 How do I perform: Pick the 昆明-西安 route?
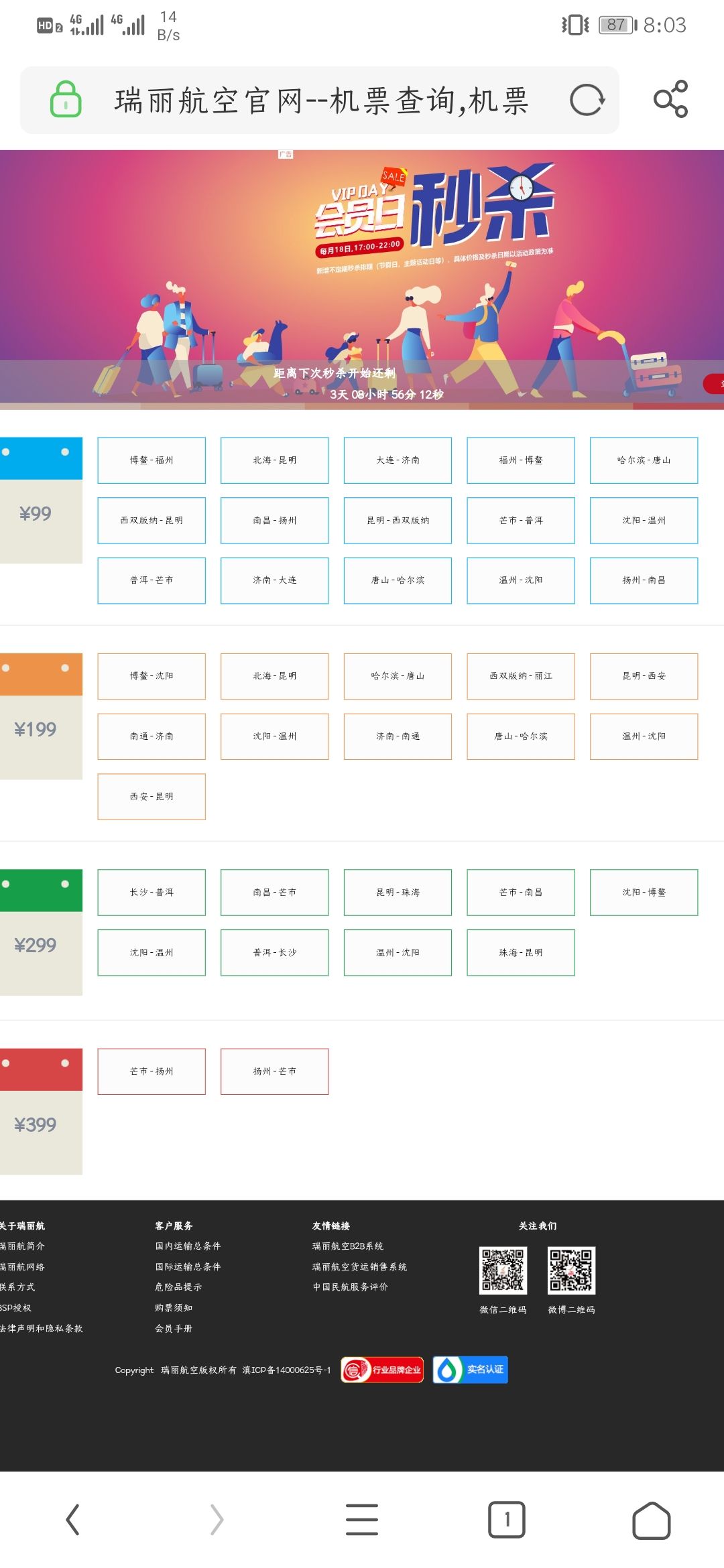tap(644, 676)
